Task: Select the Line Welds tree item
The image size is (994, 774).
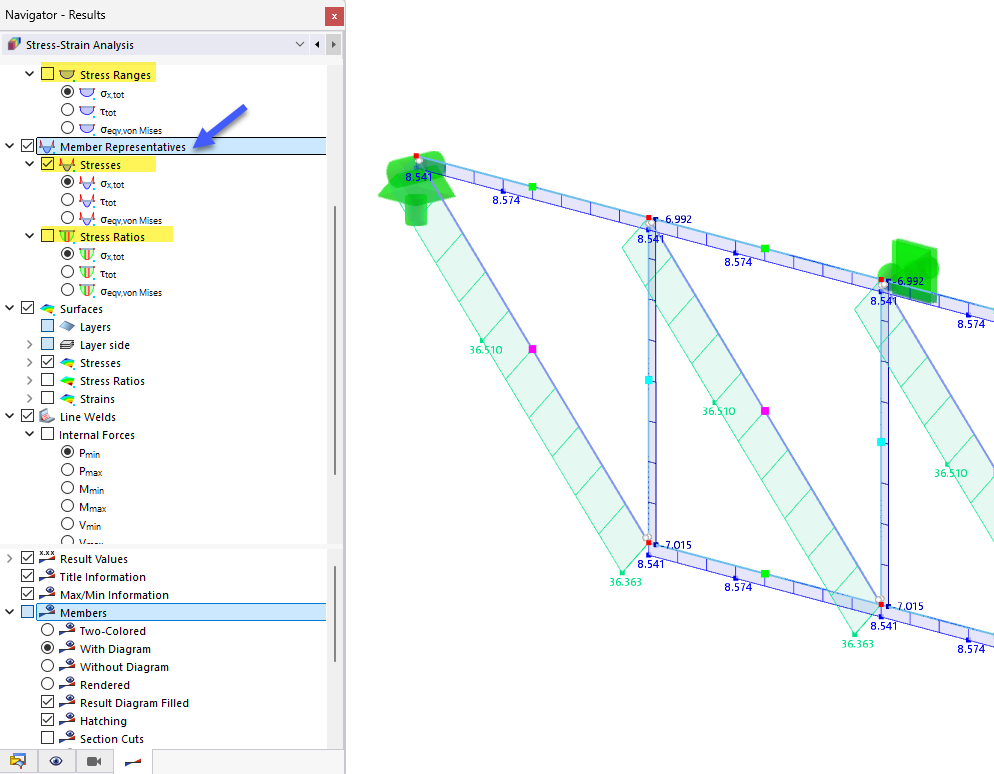Action: pos(87,417)
